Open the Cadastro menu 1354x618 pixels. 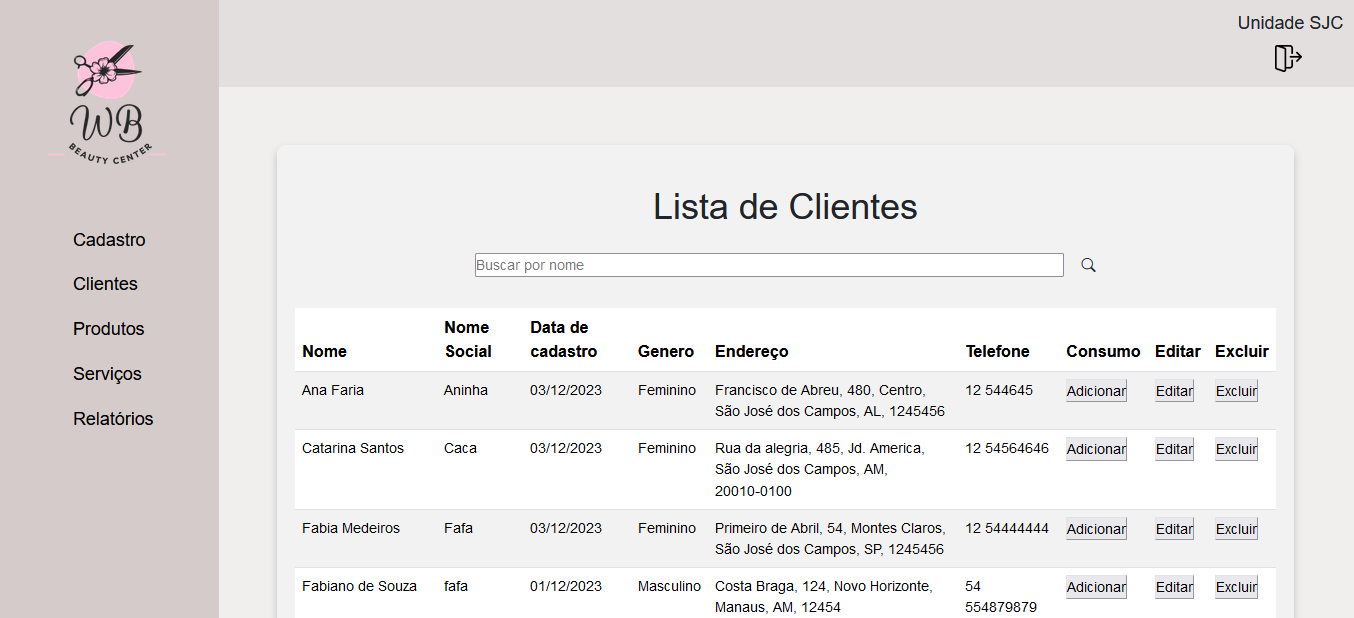click(109, 240)
